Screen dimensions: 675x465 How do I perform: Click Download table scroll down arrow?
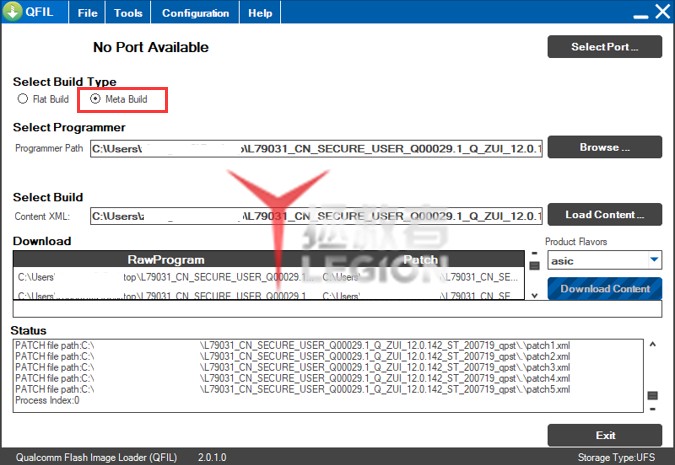(x=534, y=296)
